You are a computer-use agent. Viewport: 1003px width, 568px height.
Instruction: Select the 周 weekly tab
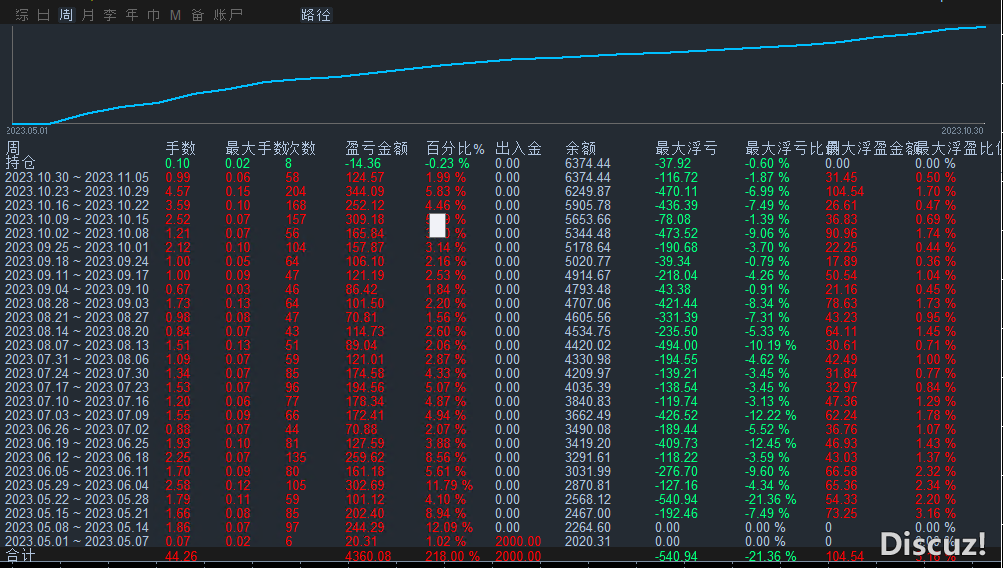[x=66, y=15]
